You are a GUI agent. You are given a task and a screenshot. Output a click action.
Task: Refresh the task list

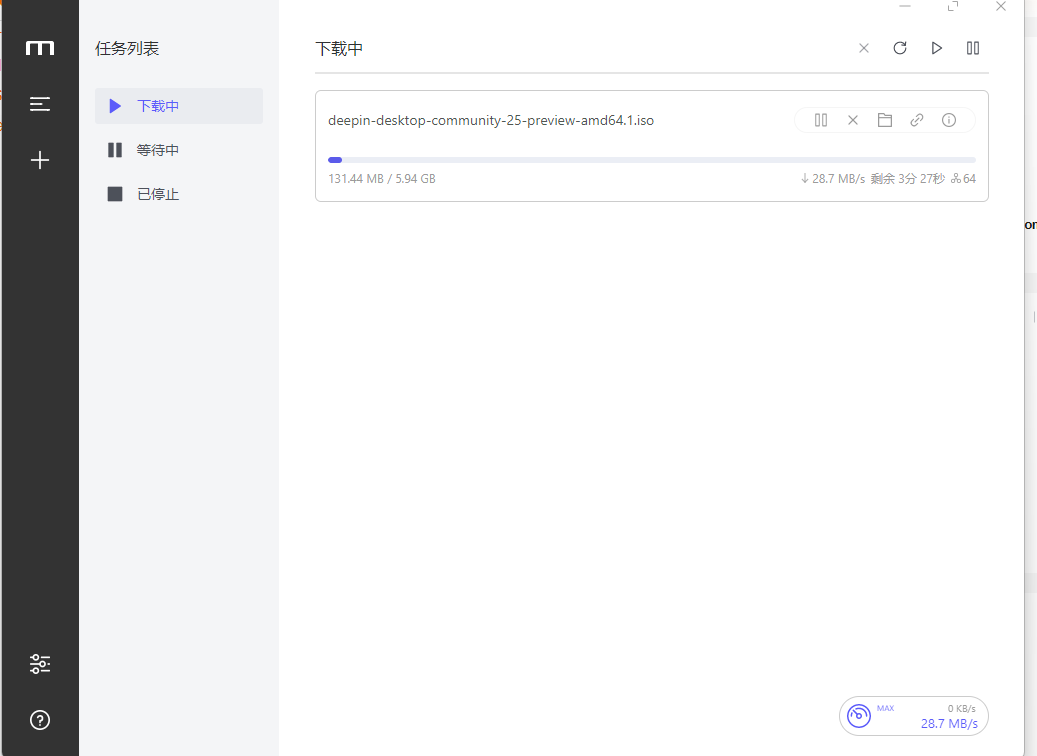point(900,48)
